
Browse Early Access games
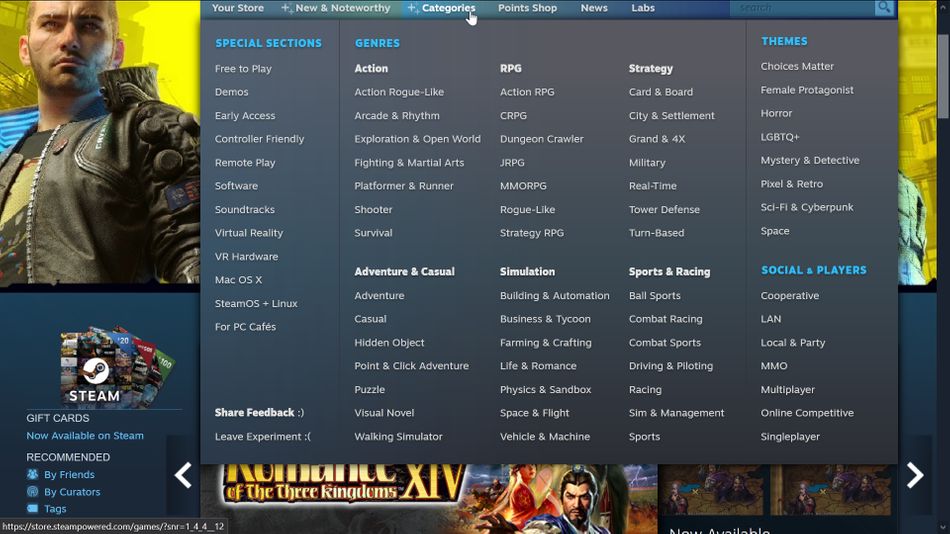[245, 116]
